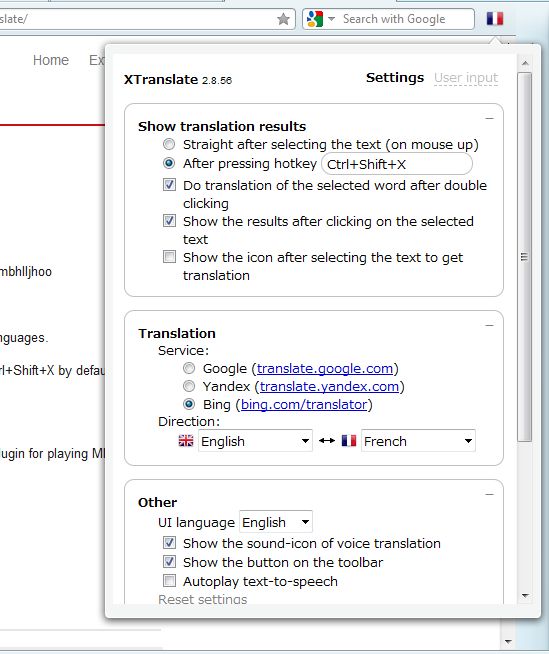Click the 'Service:' label
The width and height of the screenshot is (549, 654).
pyautogui.click(x=183, y=351)
